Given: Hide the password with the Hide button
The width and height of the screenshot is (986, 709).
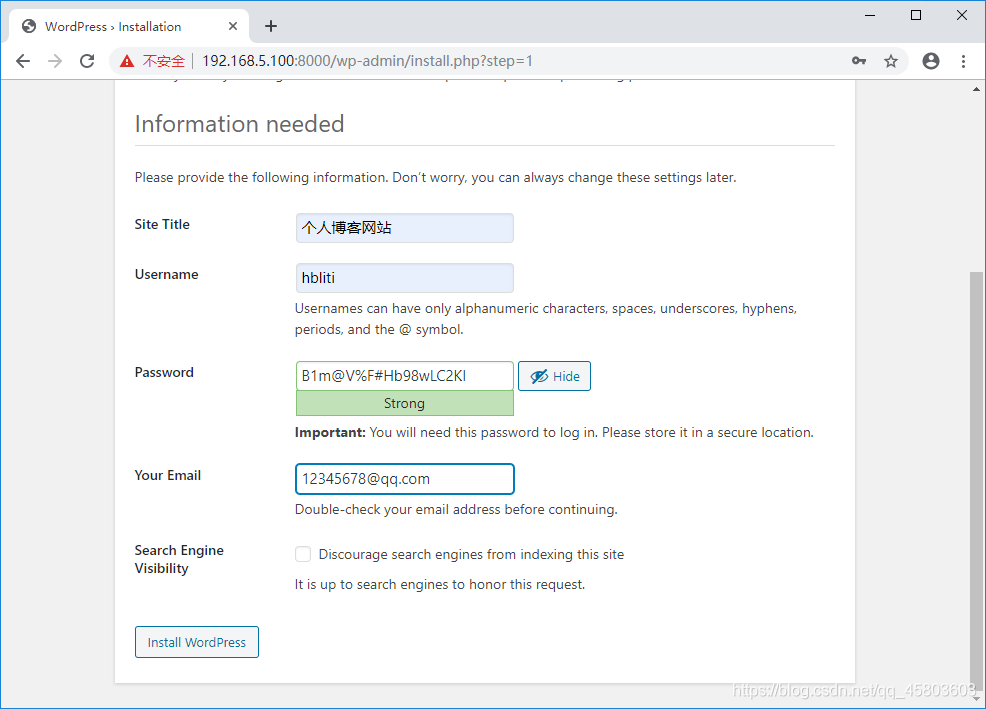Looking at the screenshot, I should (554, 376).
